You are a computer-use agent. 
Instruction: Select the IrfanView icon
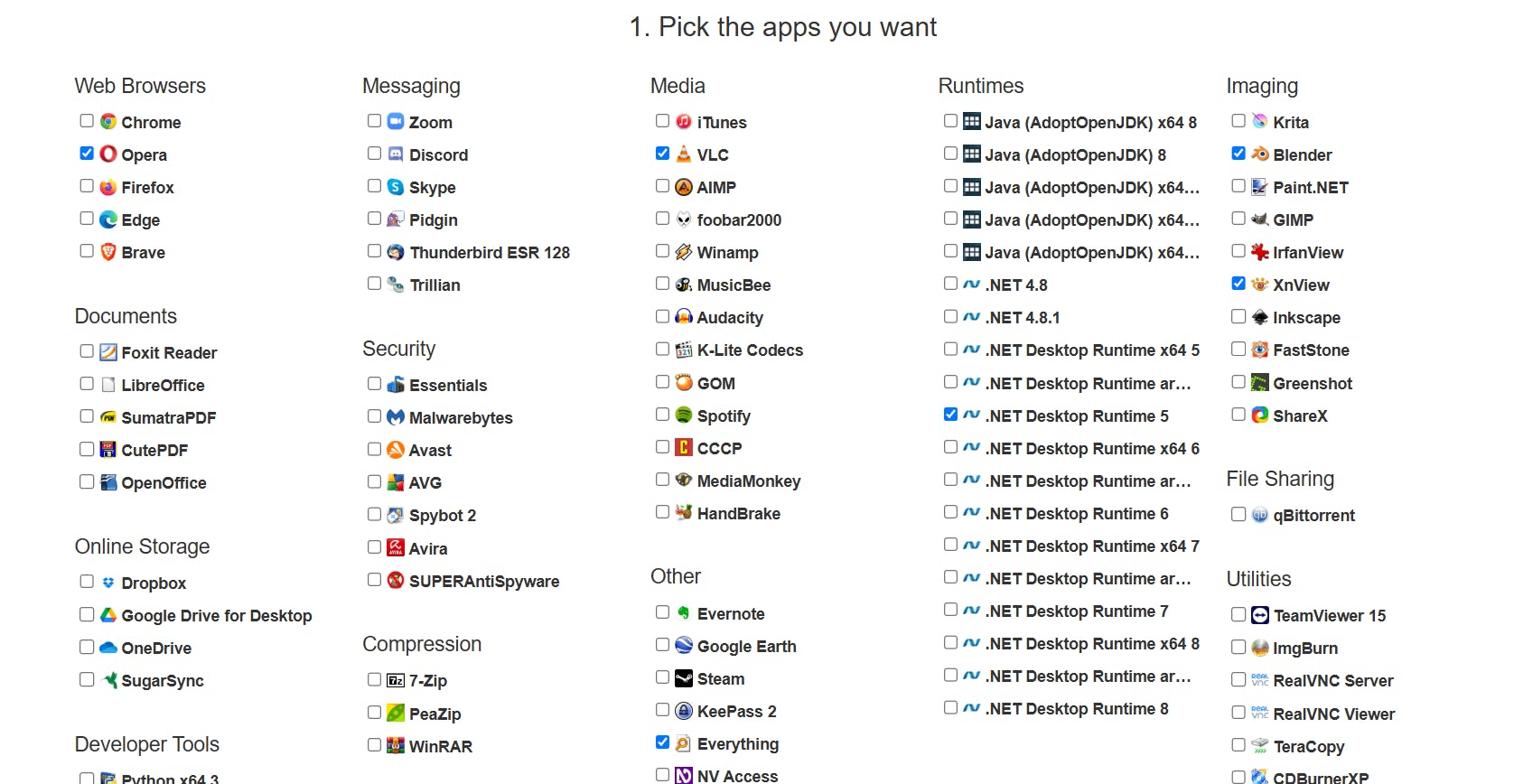coord(1260,252)
